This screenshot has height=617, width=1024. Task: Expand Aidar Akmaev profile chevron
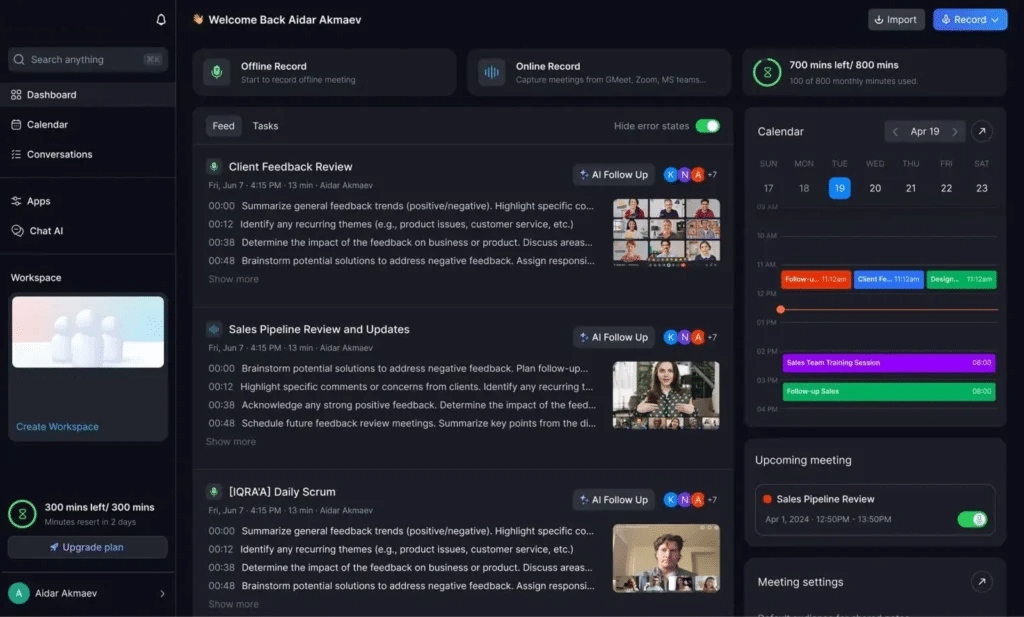pyautogui.click(x=162, y=594)
